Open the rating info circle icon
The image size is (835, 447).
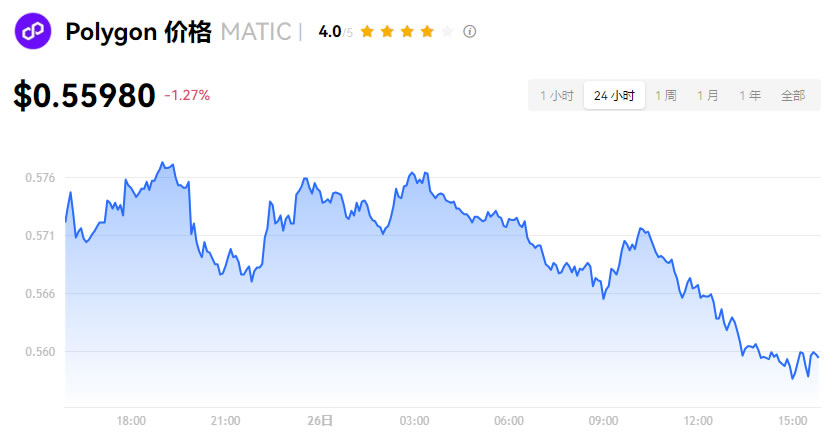tap(470, 32)
